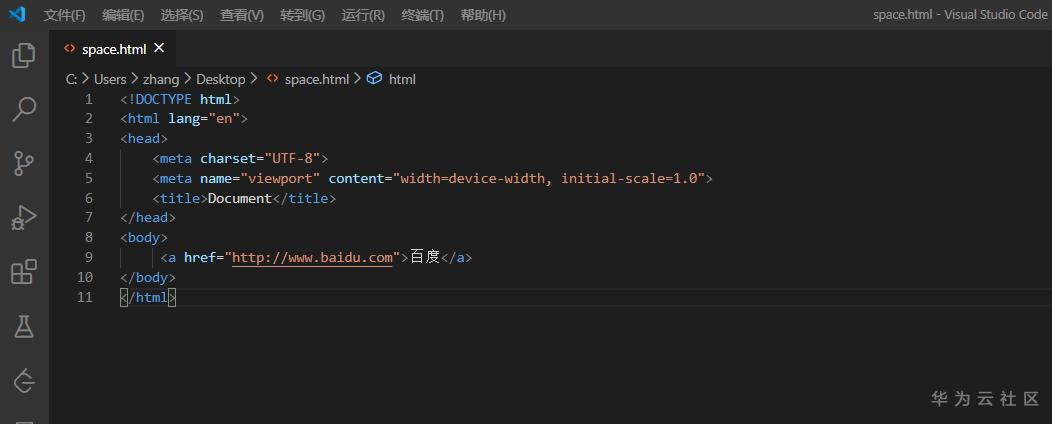
Task: Open the 终端(T) menu
Action: [423, 15]
